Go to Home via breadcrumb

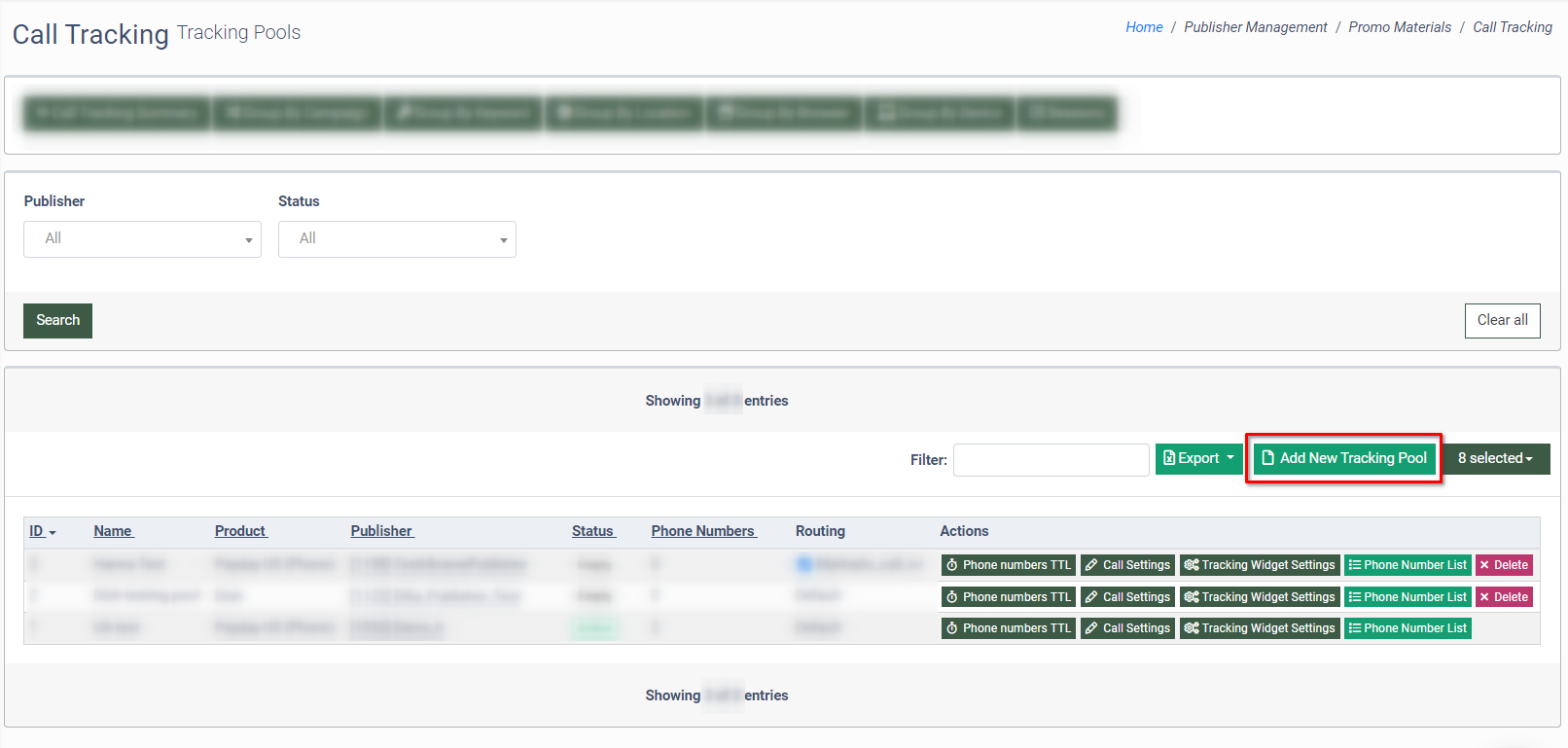pos(1144,27)
